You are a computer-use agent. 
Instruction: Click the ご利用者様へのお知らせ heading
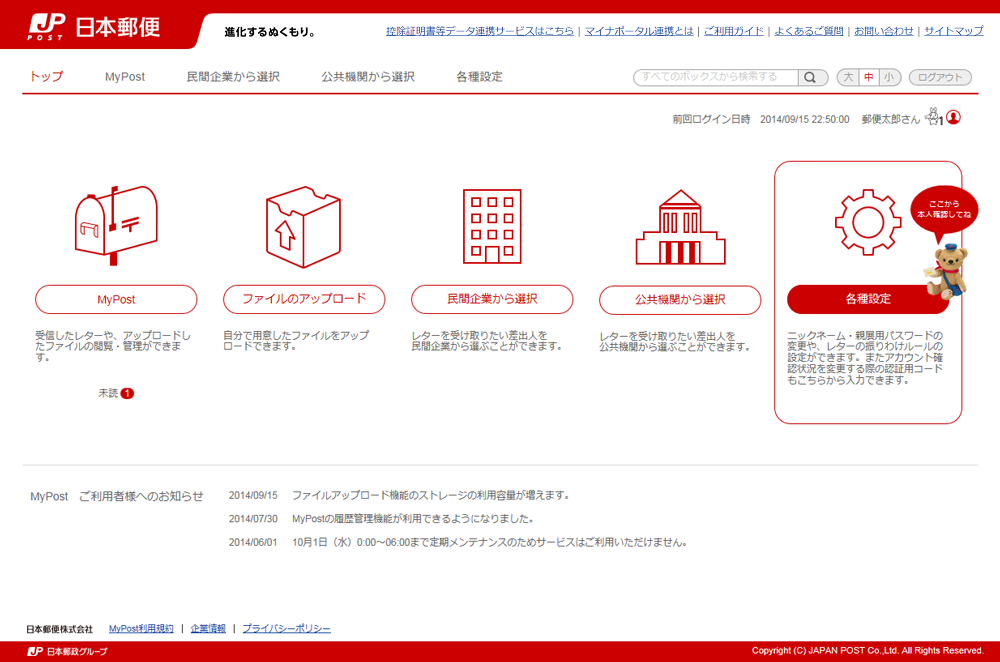(x=141, y=496)
